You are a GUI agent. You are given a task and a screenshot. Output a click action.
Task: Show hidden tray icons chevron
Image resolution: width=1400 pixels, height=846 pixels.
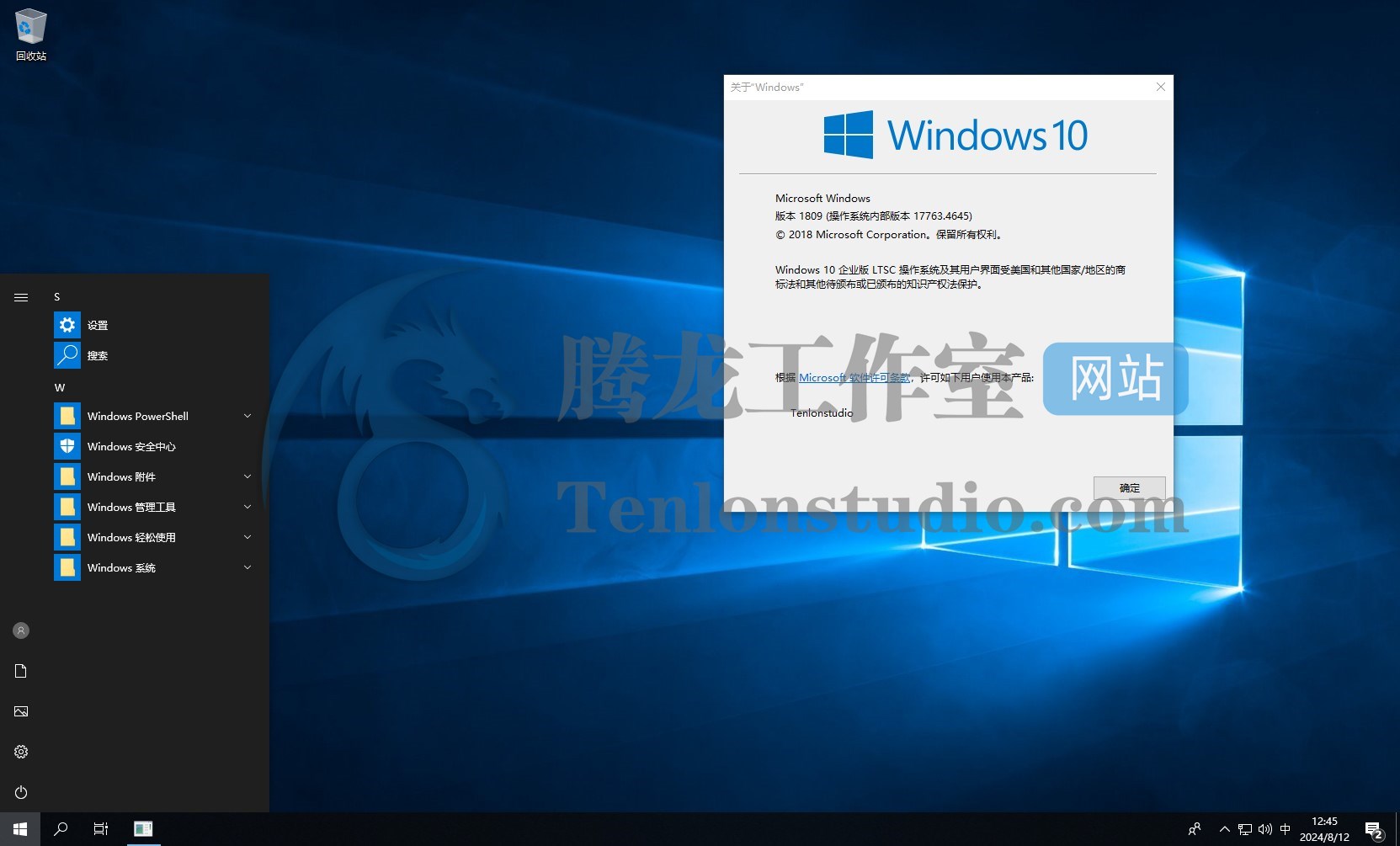pos(1225,829)
